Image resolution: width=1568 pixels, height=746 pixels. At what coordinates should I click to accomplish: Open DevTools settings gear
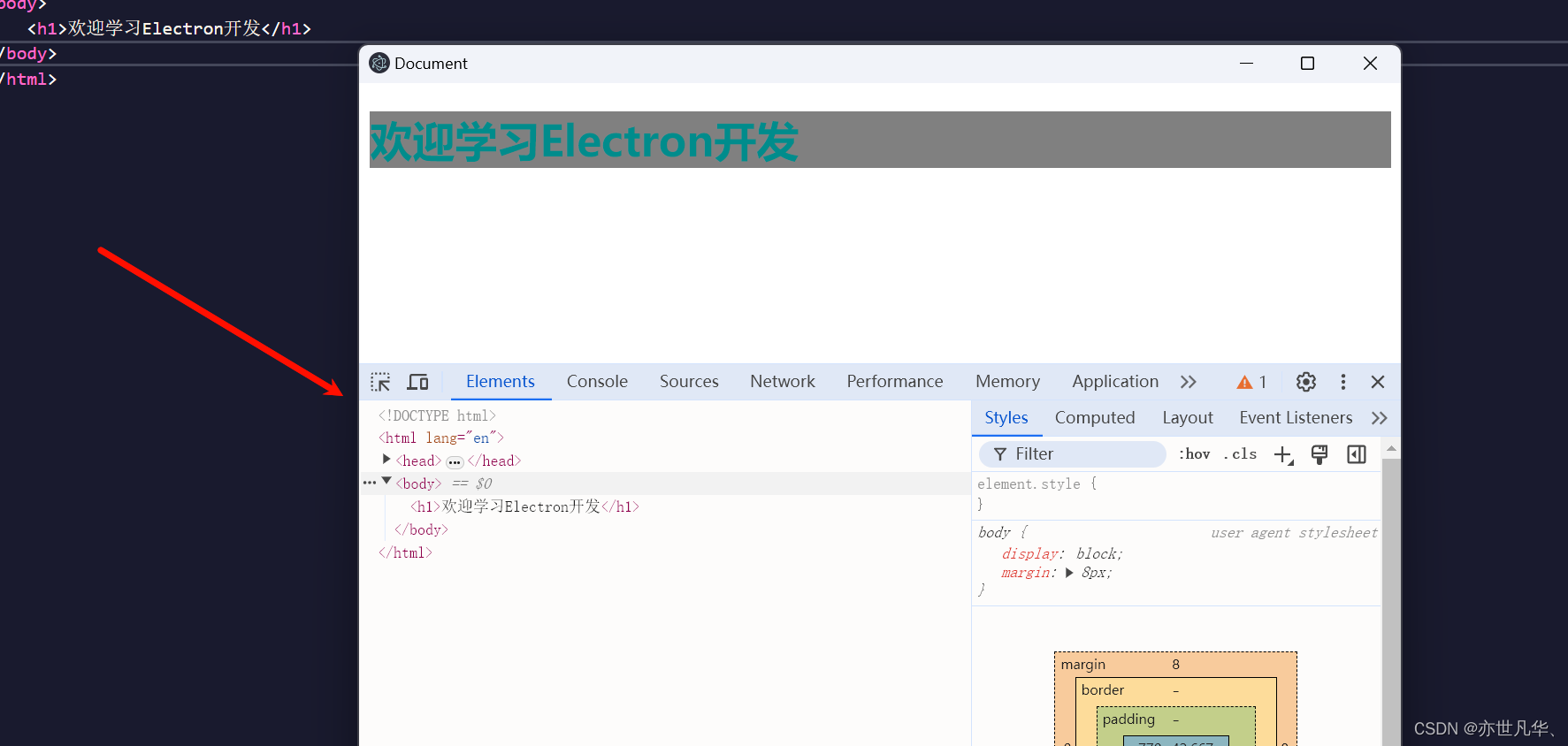(x=1306, y=382)
